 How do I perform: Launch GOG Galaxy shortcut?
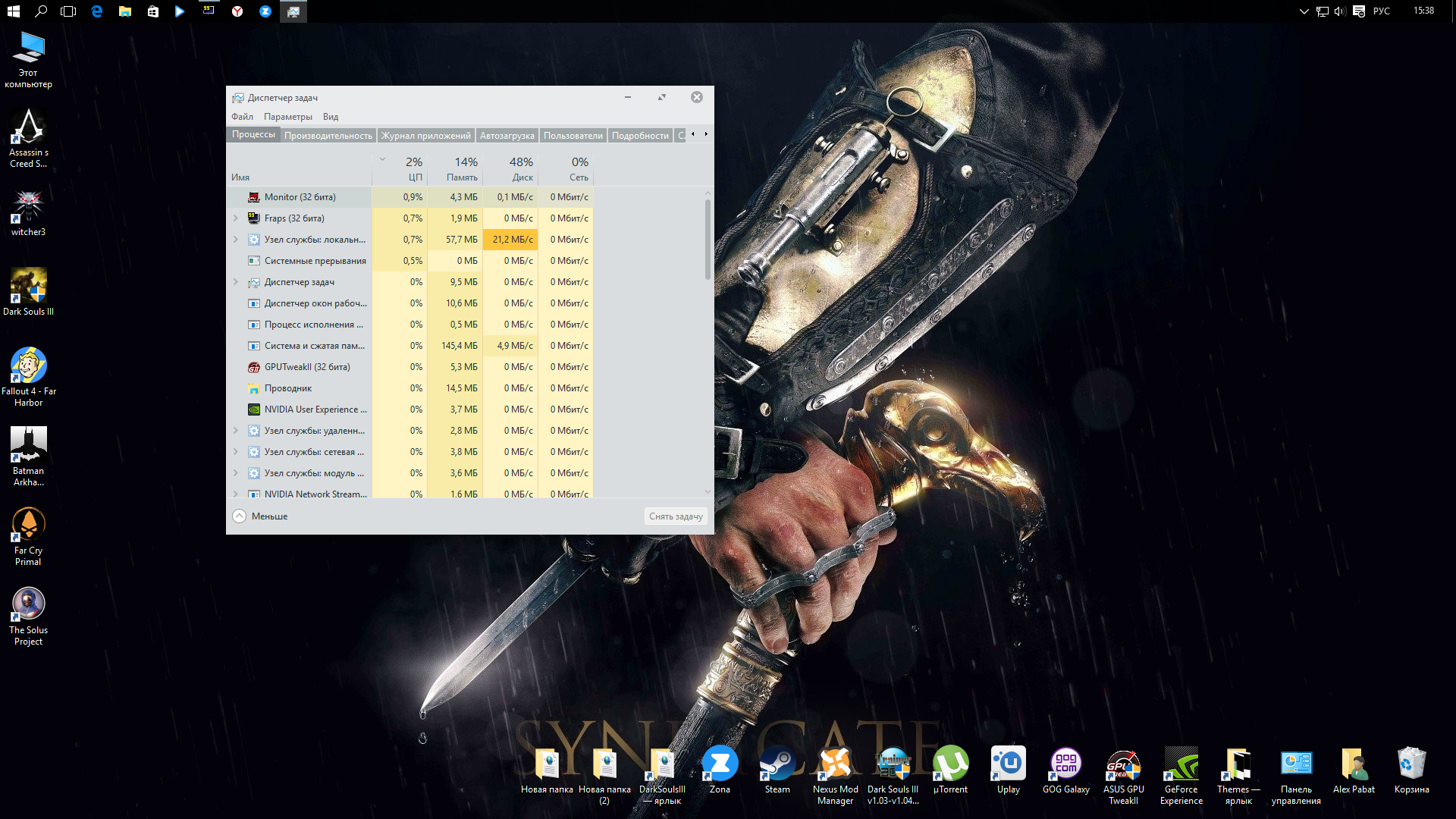tap(1065, 764)
